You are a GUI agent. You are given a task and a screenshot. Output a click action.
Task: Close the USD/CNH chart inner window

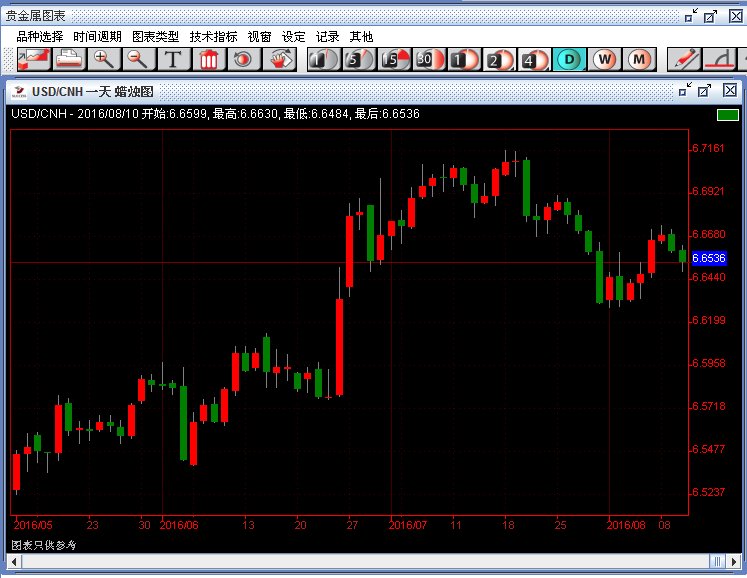click(730, 90)
